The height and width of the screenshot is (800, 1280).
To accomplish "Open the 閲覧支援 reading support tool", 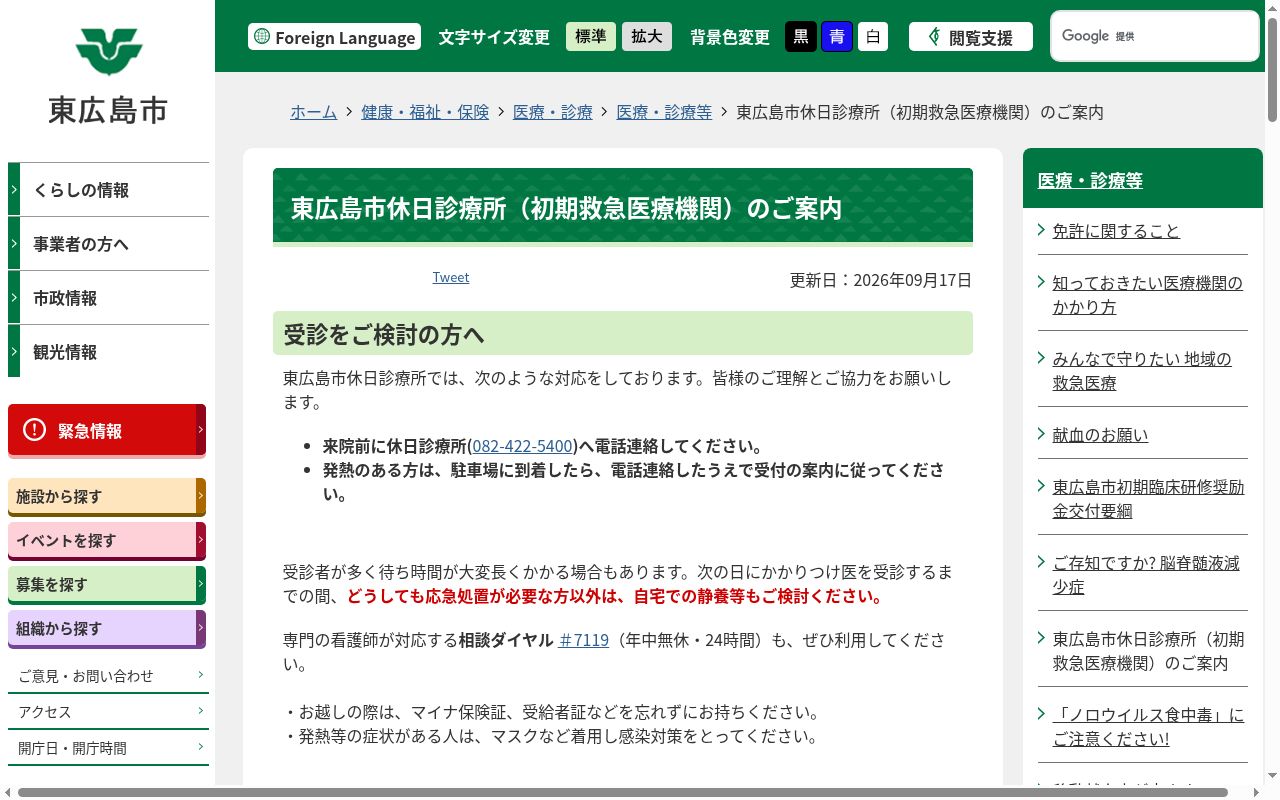I will (x=971, y=37).
